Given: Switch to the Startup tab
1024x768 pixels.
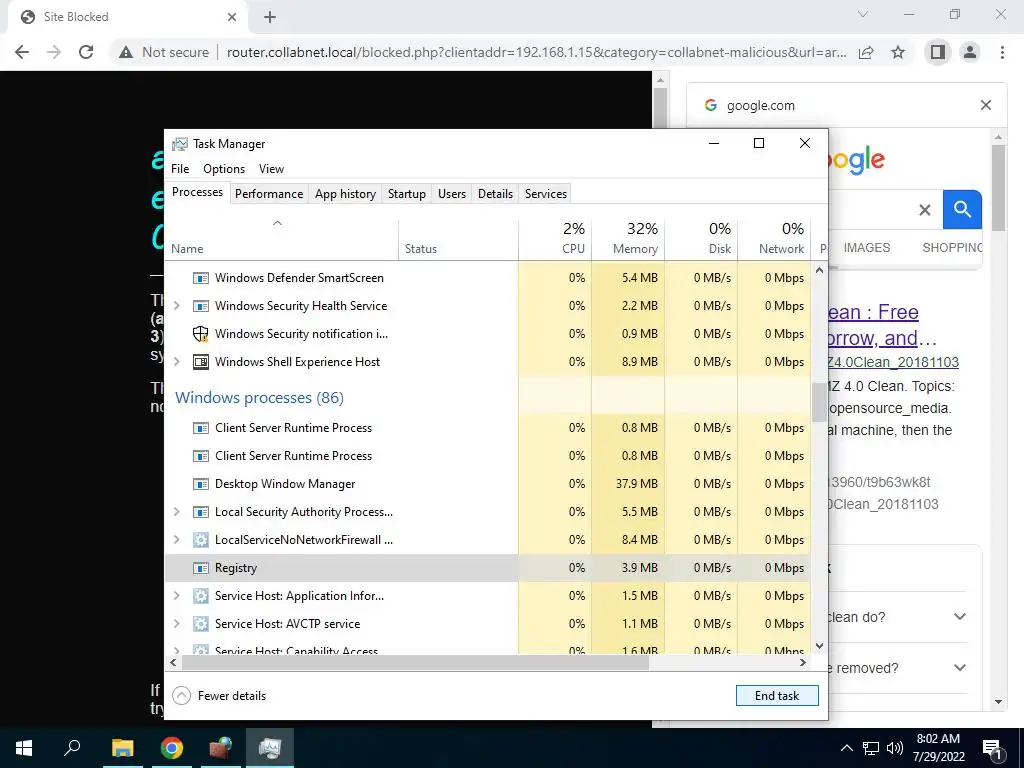Looking at the screenshot, I should (407, 194).
